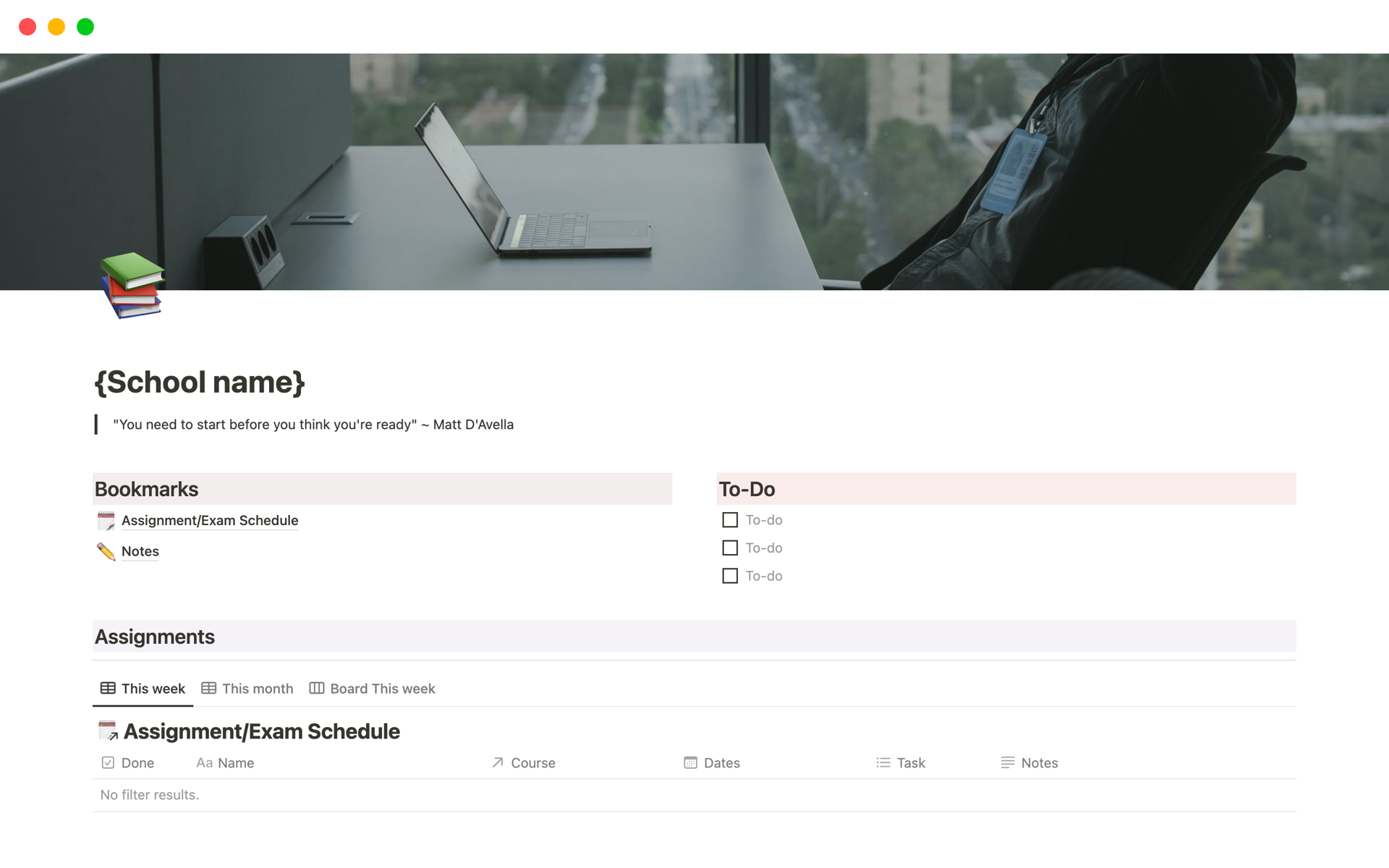1389x868 pixels.
Task: Toggle the third To-Do checkbox
Action: [729, 575]
